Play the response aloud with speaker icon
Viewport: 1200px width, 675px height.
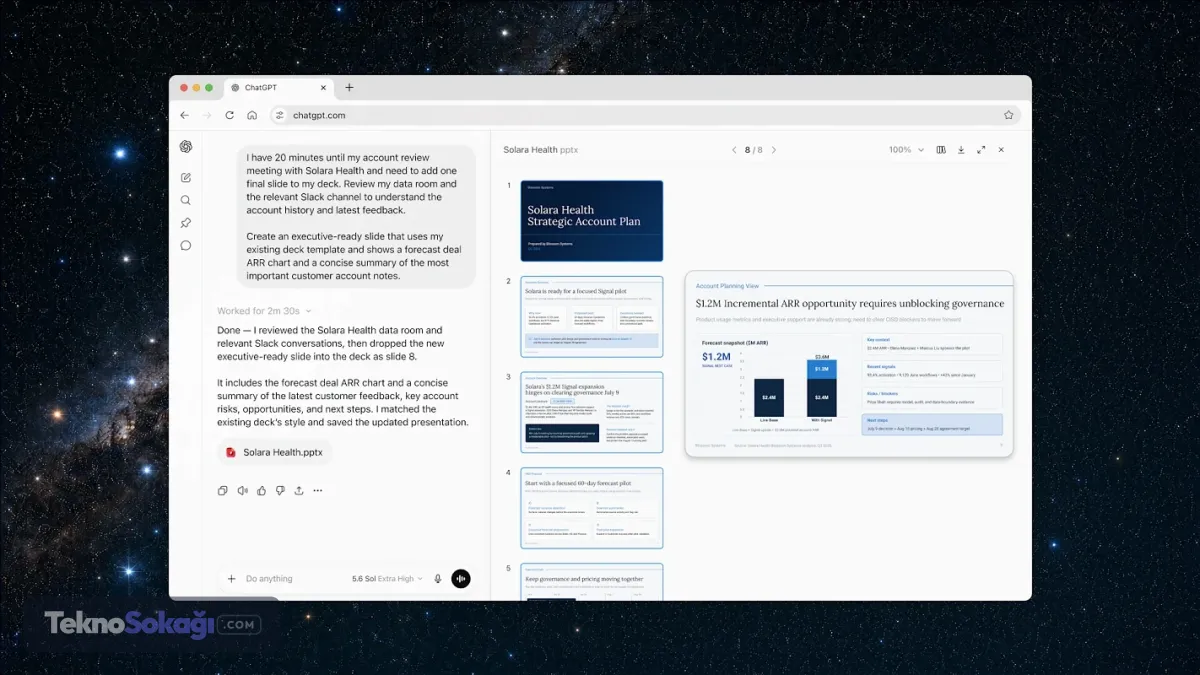point(242,491)
